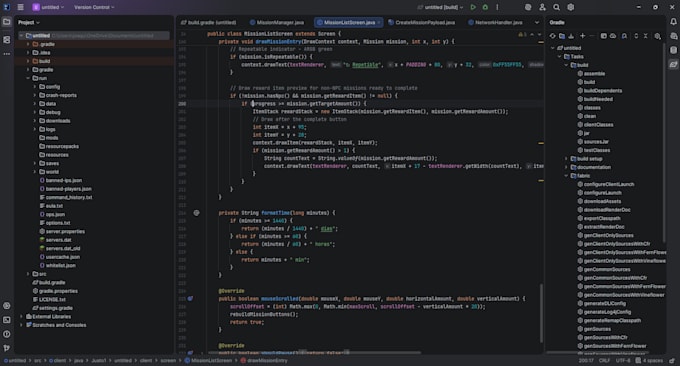Open the Git tool window icon

click(7, 348)
